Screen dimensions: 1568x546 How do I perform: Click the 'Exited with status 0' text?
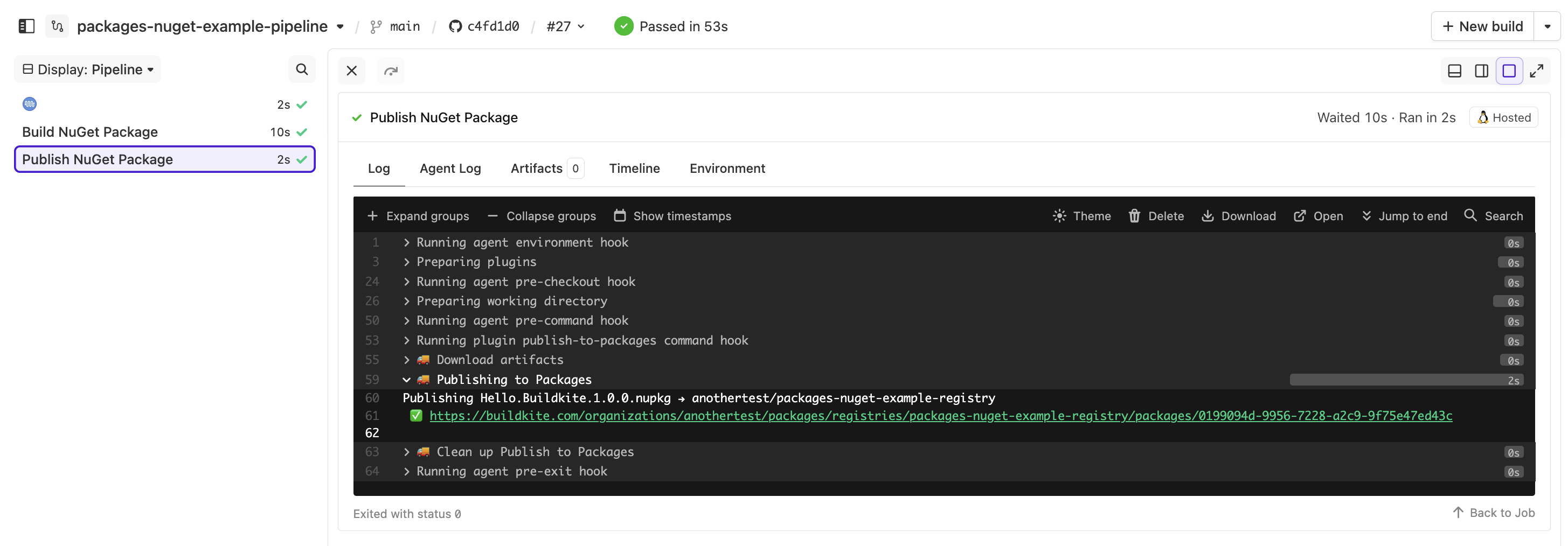coord(407,514)
